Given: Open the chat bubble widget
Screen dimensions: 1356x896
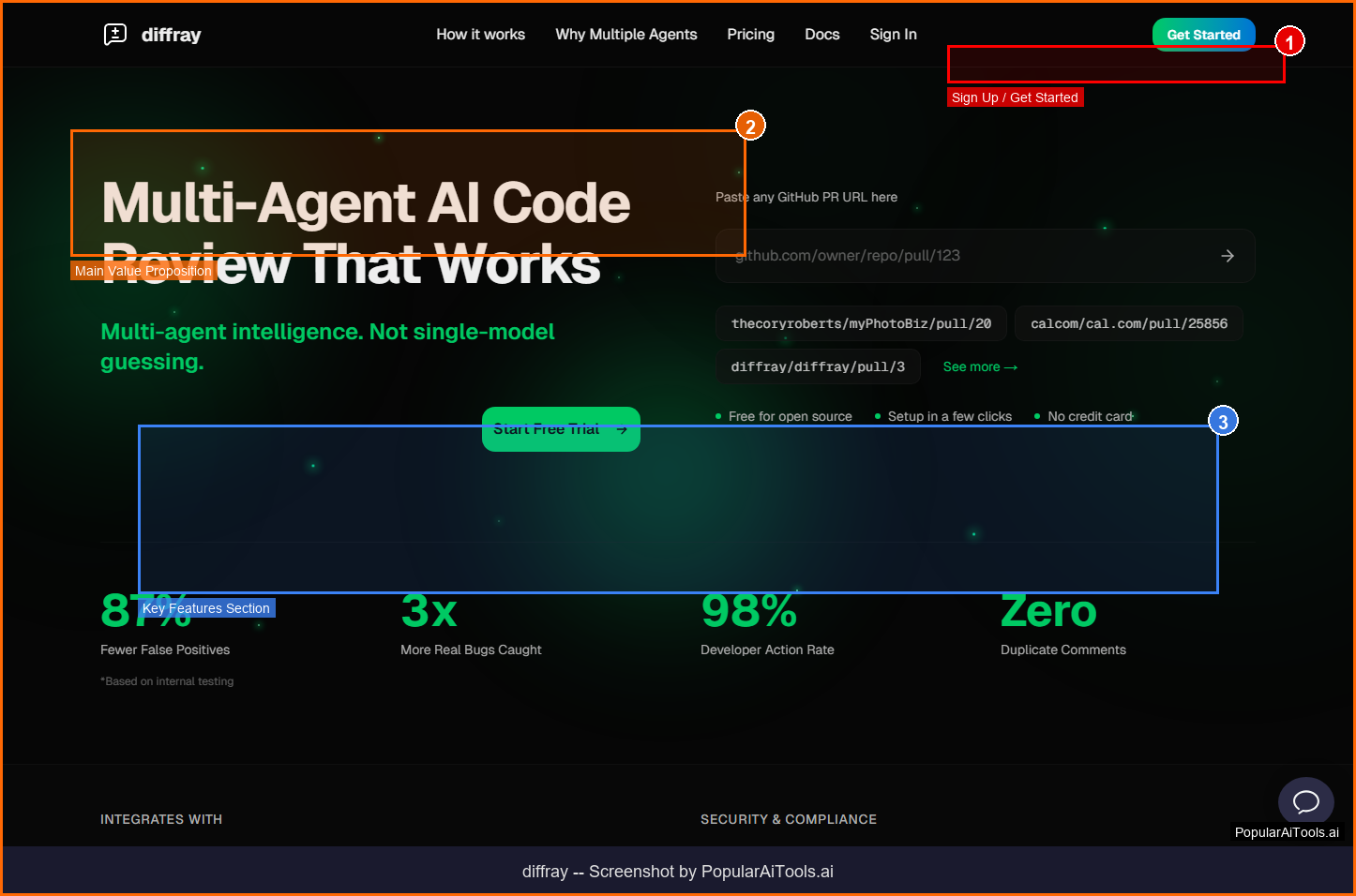Looking at the screenshot, I should pyautogui.click(x=1305, y=801).
